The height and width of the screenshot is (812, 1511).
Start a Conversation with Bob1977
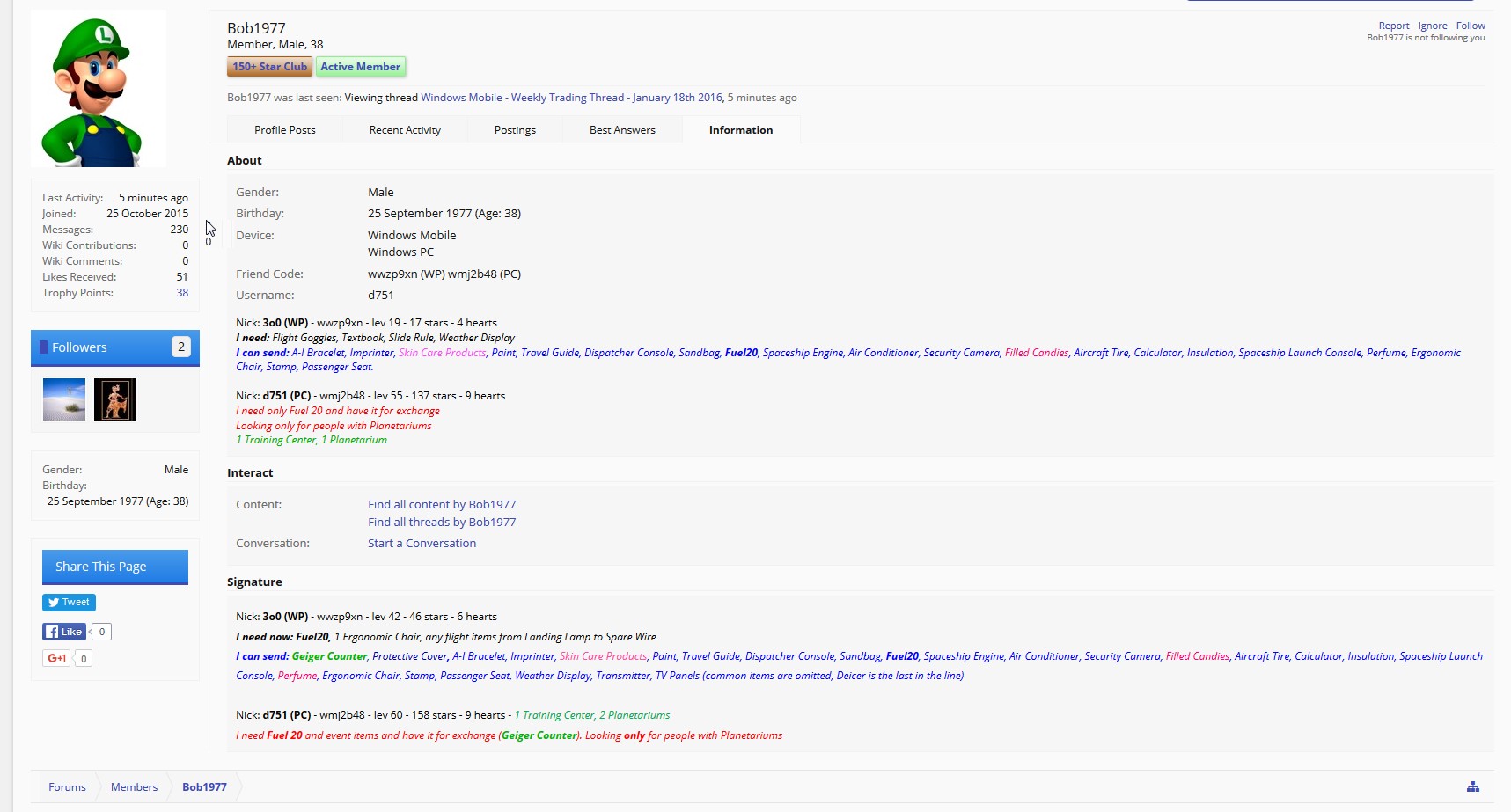pyautogui.click(x=422, y=543)
